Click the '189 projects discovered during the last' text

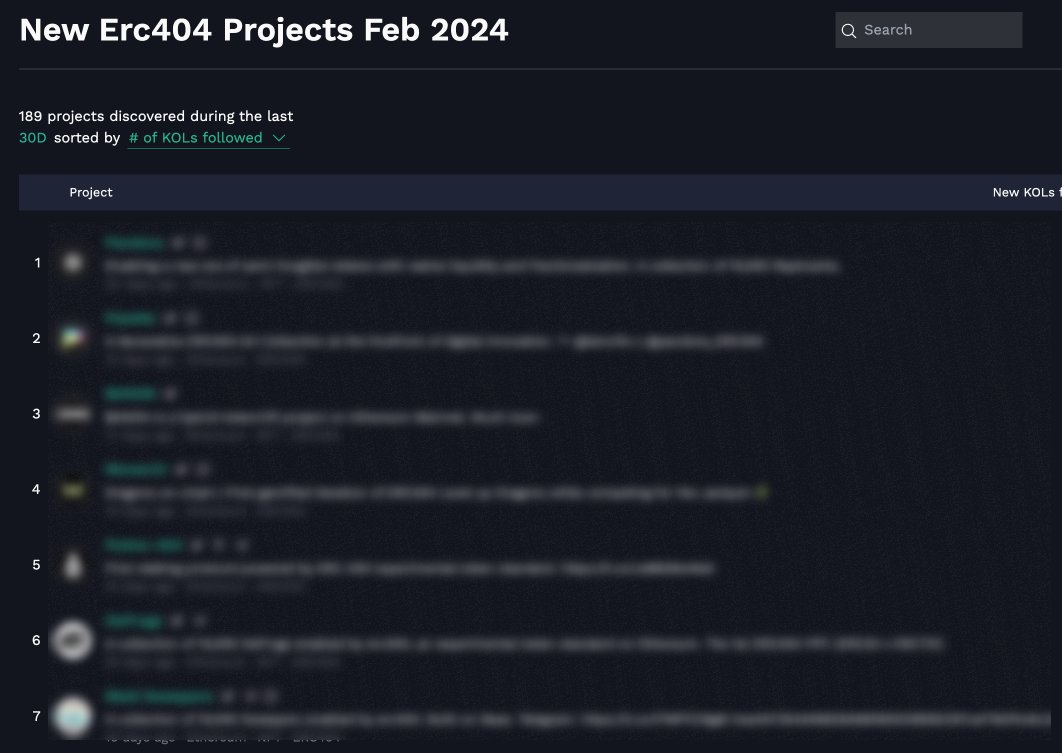point(156,116)
